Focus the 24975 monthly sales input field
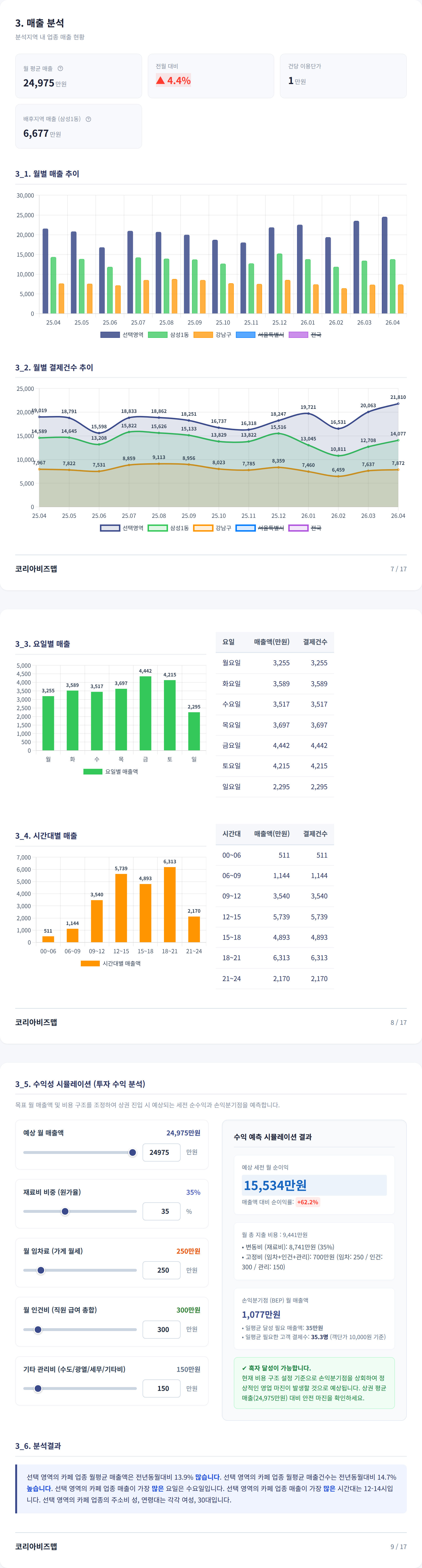 [161, 1152]
